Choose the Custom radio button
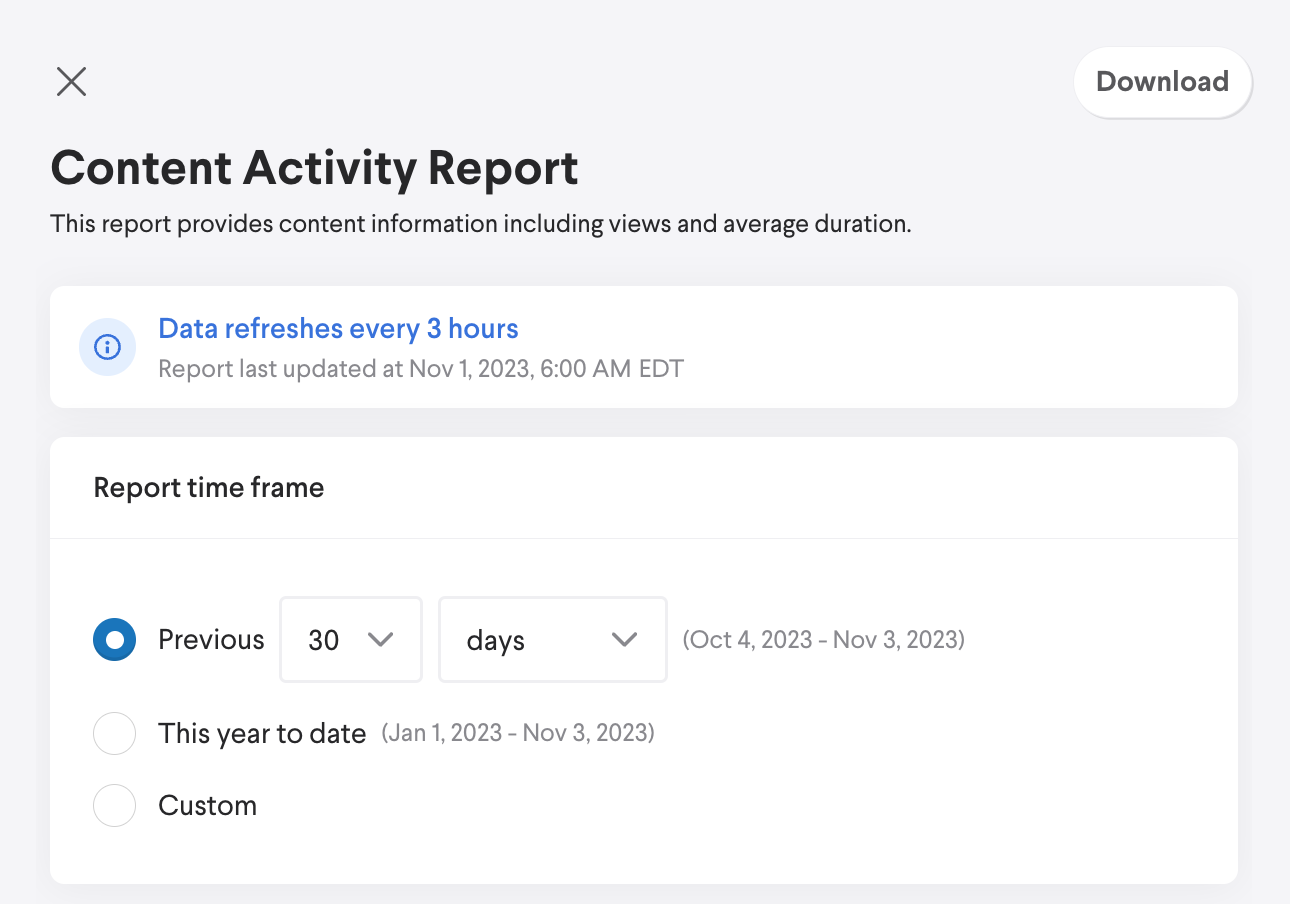Viewport: 1290px width, 904px height. 114,806
